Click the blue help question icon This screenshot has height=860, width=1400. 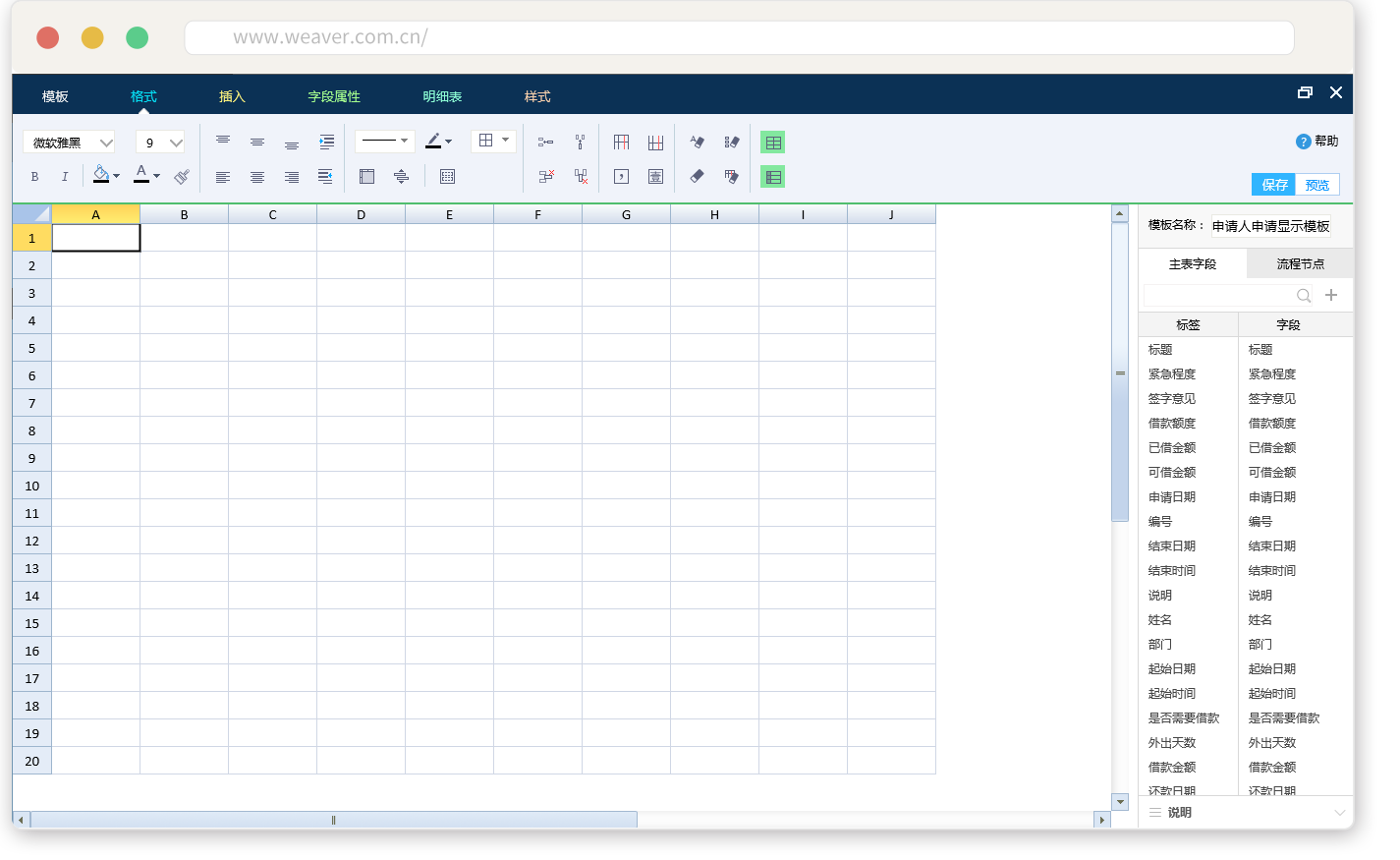tap(1303, 142)
